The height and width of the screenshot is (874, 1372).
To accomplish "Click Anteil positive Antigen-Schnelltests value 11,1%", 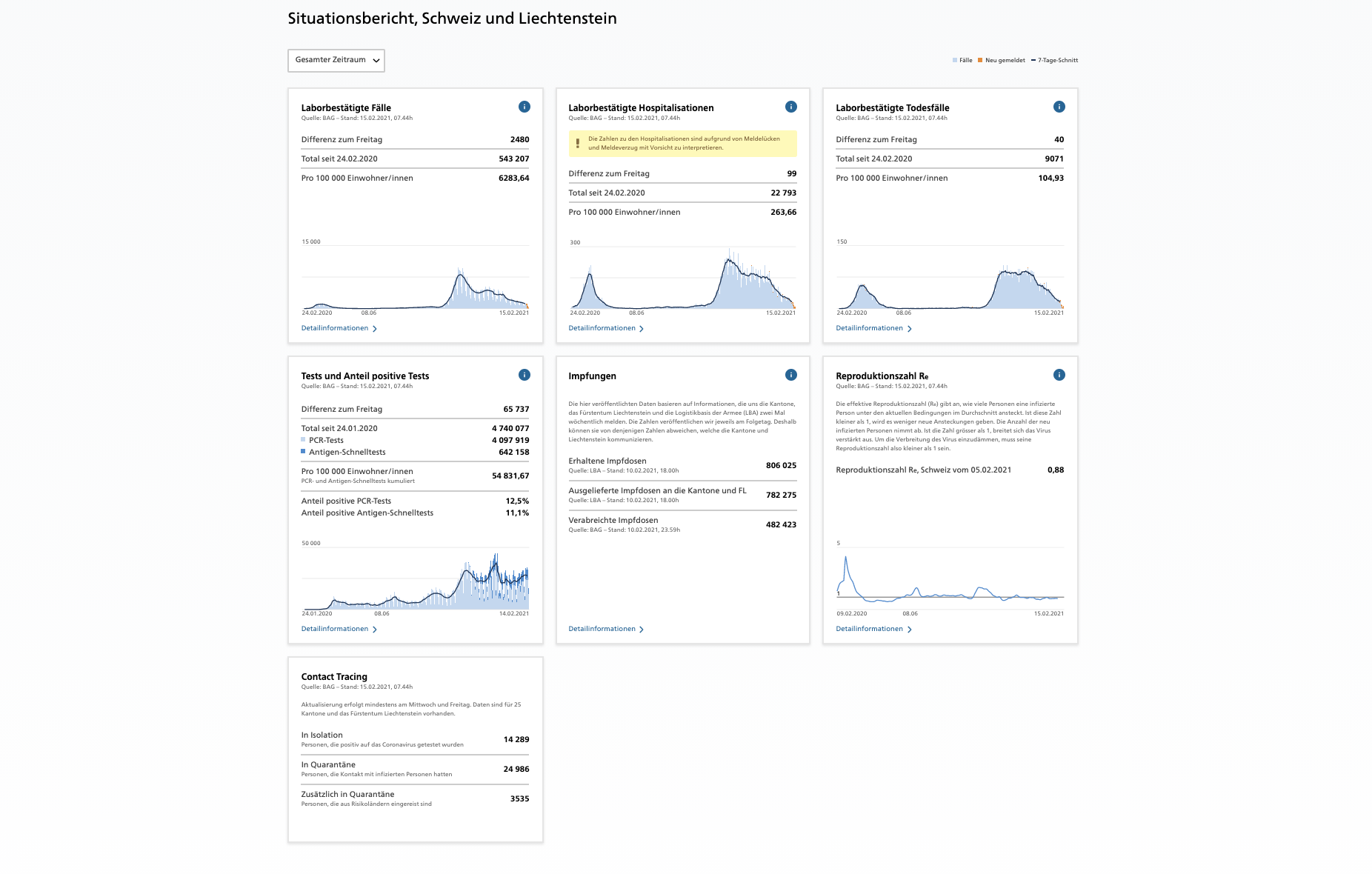I will coord(517,513).
